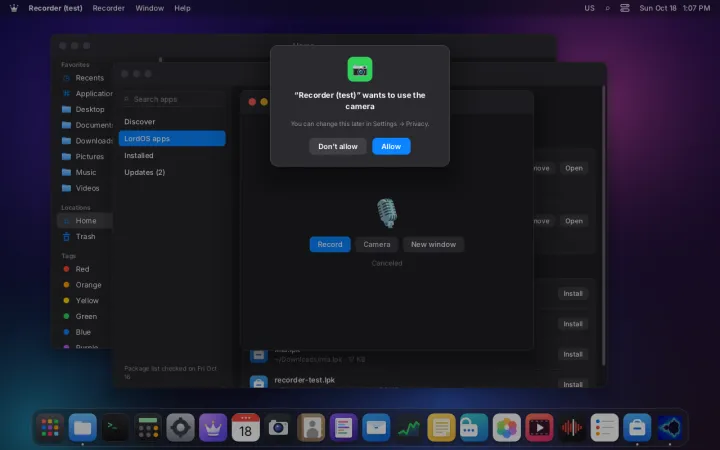Open the Window menu
720x450 pixels.
click(x=149, y=8)
